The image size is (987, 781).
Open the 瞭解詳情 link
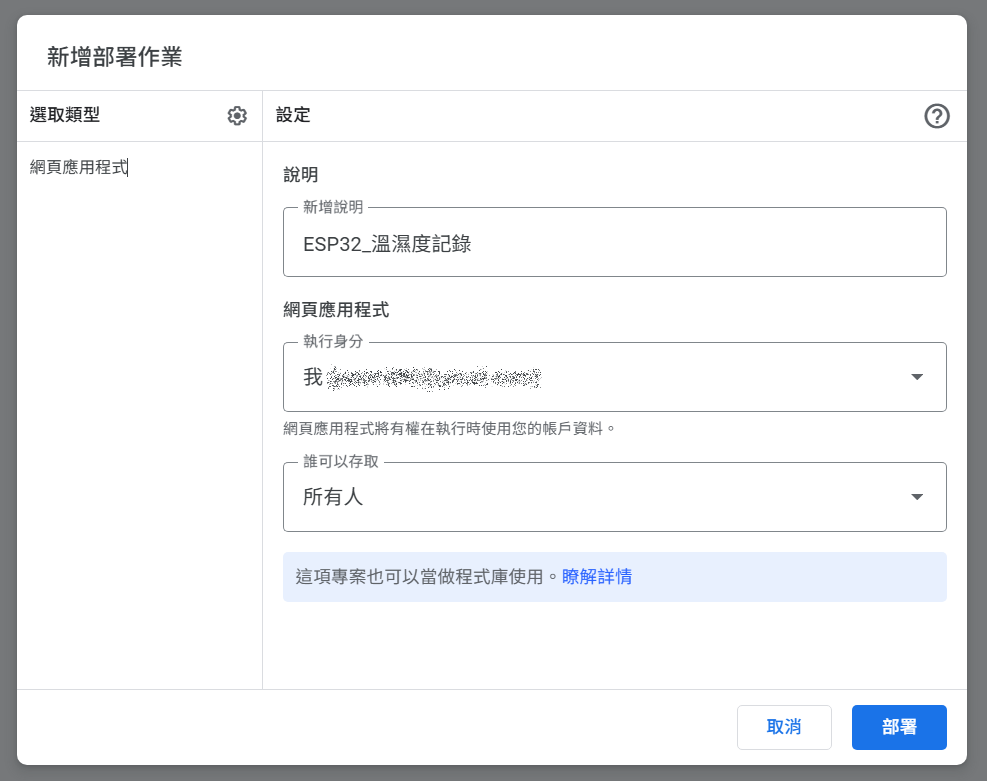click(x=597, y=577)
